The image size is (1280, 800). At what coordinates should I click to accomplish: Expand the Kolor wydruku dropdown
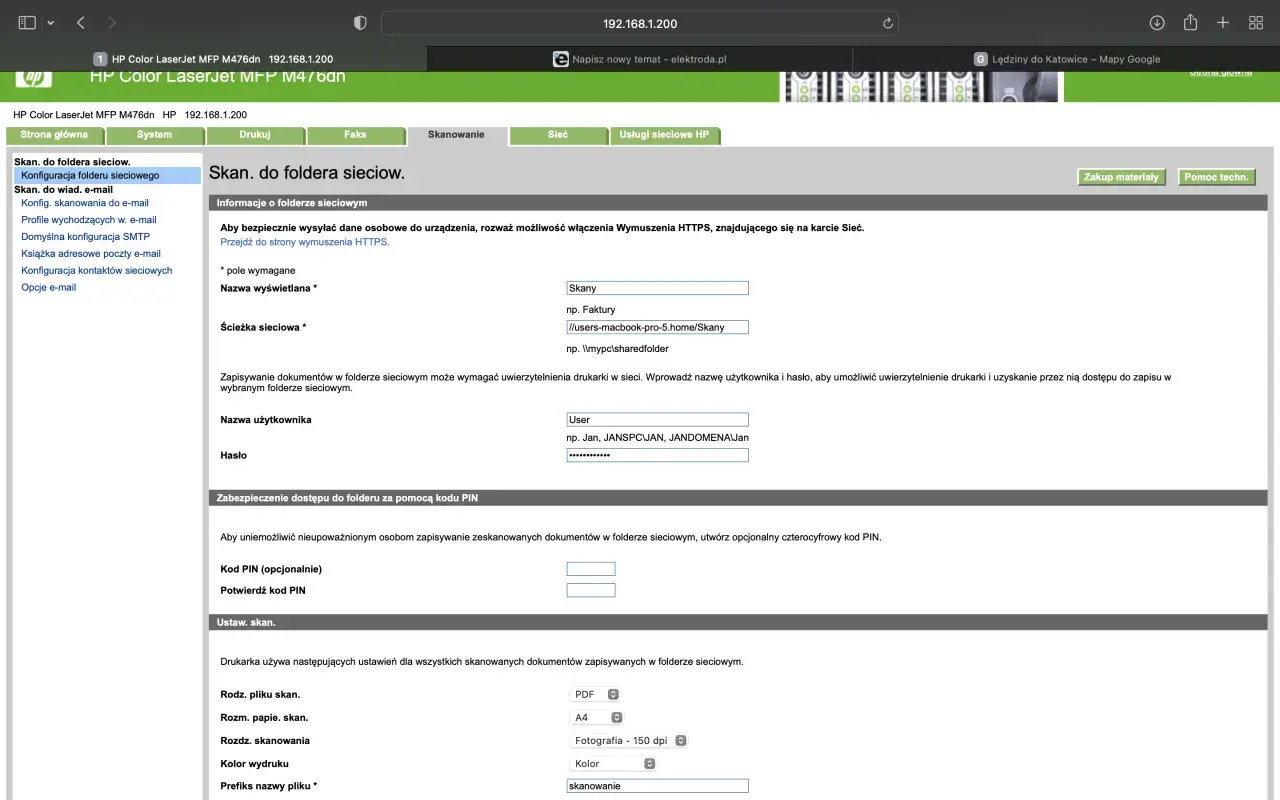coord(613,764)
